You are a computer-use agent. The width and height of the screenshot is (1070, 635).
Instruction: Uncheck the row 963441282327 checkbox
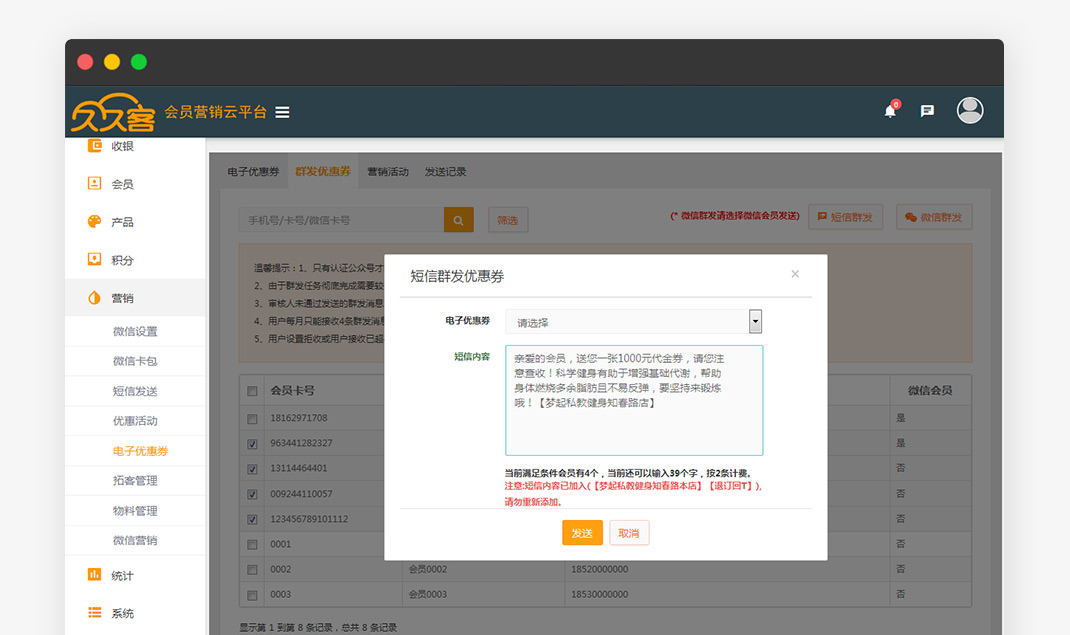pyautogui.click(x=252, y=443)
